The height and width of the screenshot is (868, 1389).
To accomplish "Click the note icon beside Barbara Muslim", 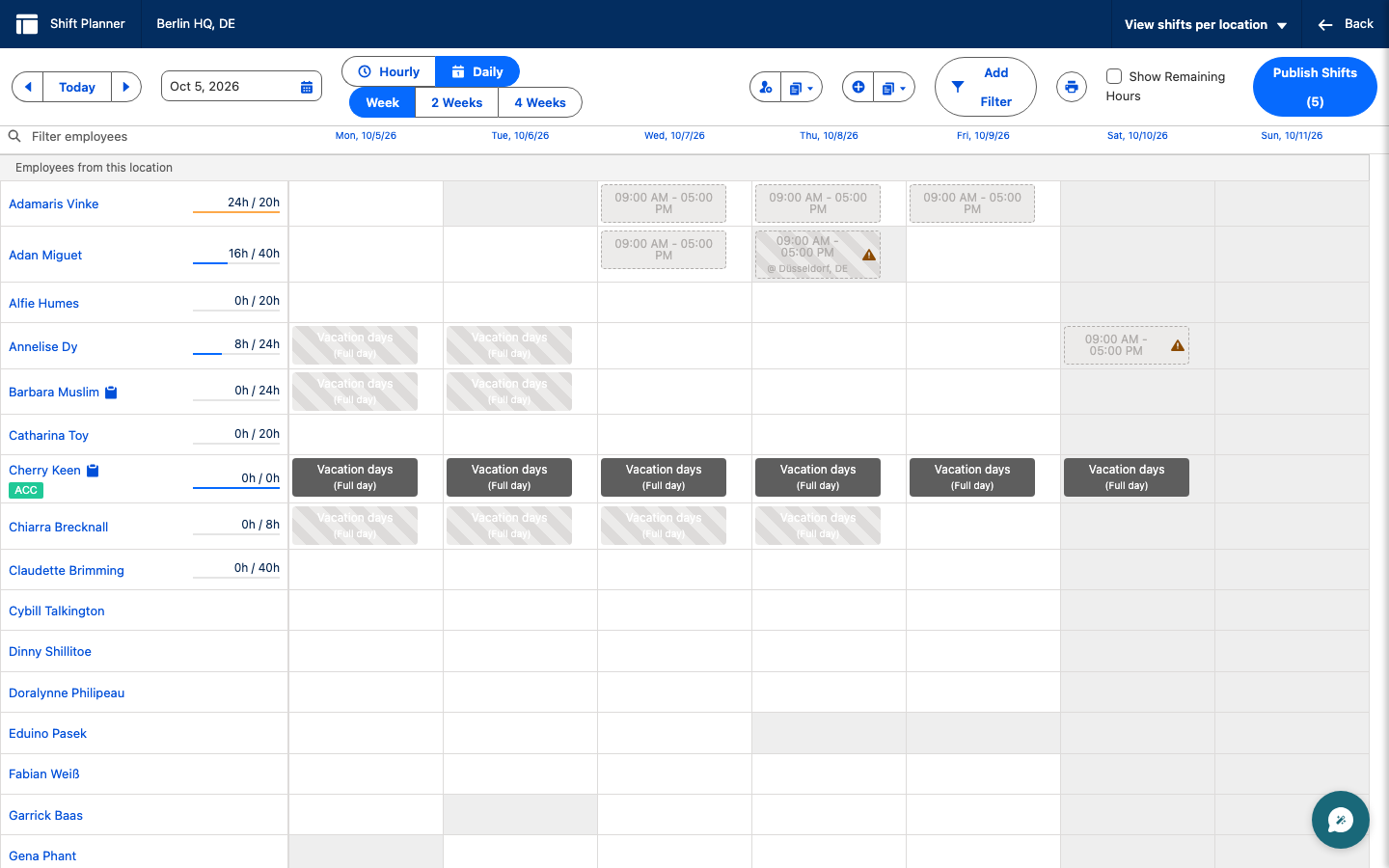I will coord(111,393).
